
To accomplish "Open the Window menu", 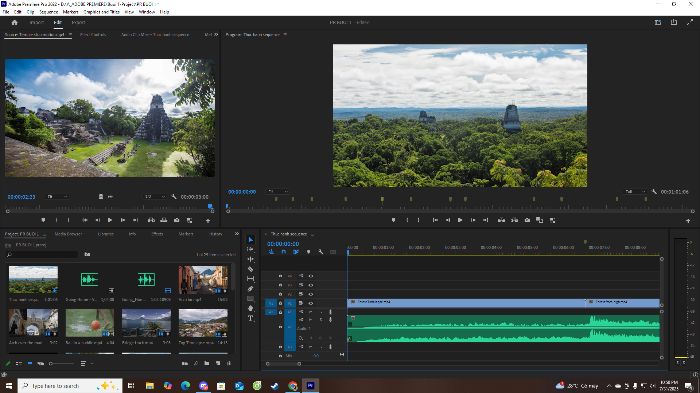I will (146, 12).
